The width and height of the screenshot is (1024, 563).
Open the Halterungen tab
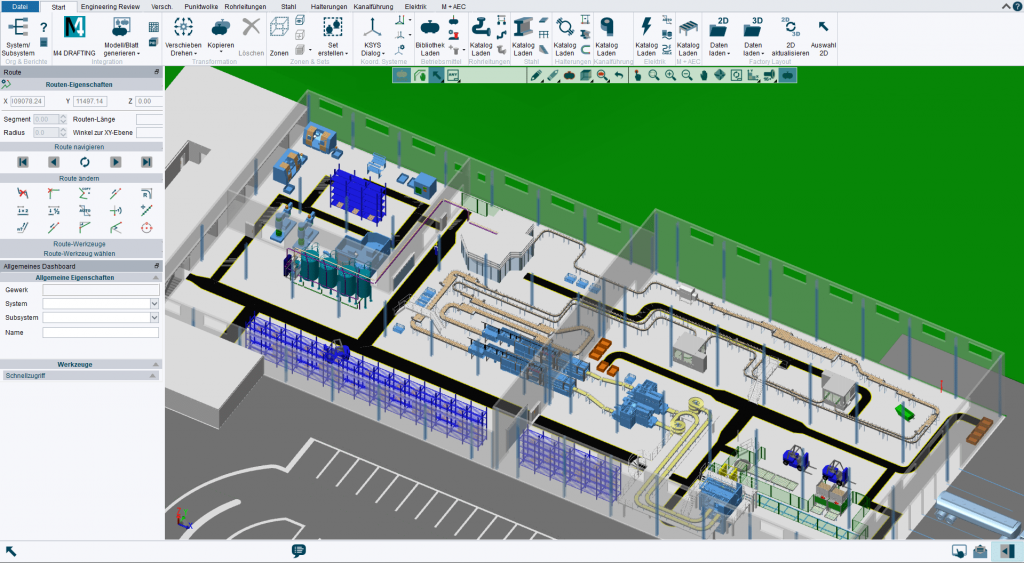328,7
